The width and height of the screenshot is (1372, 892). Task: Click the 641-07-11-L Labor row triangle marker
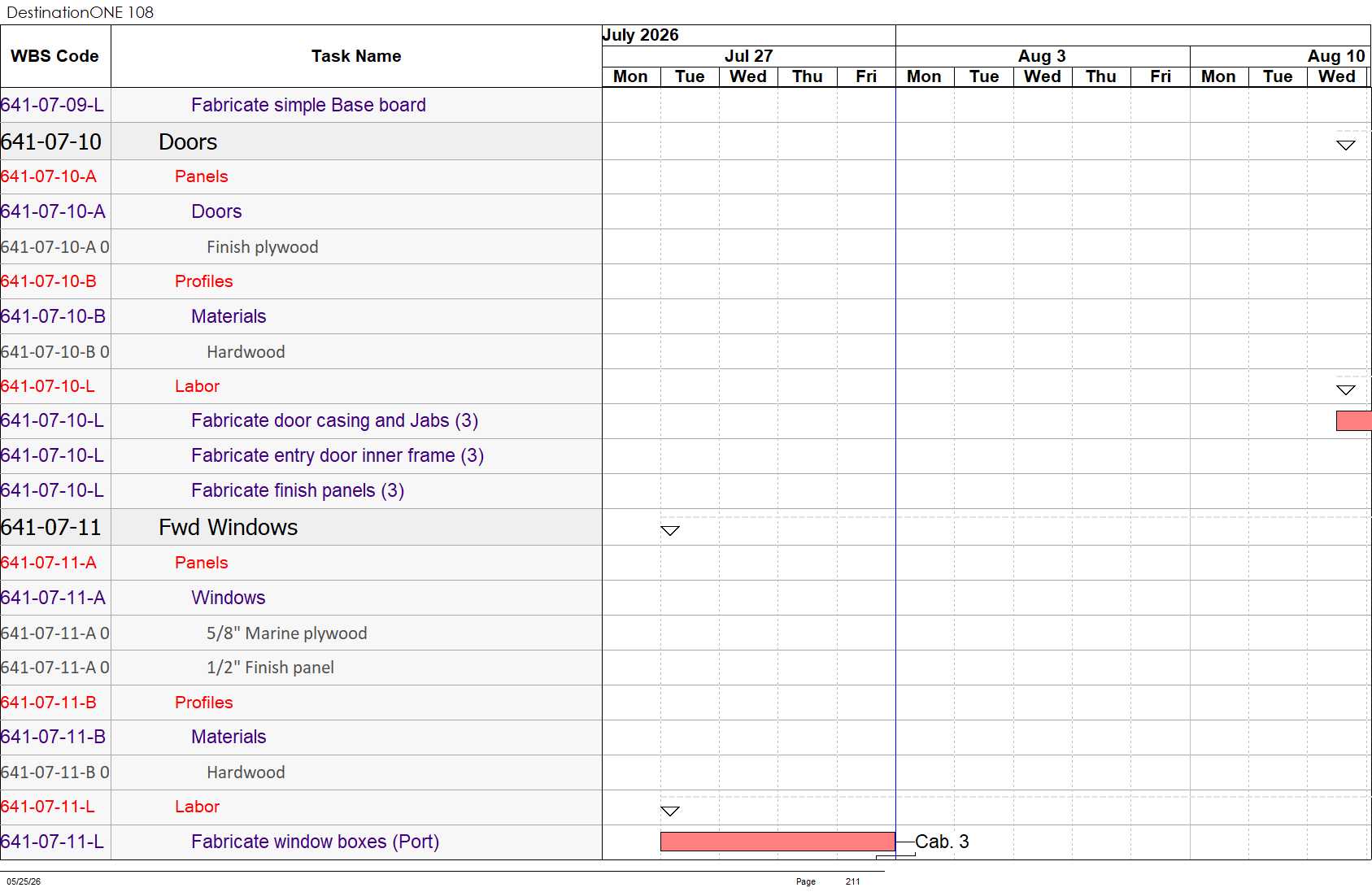(670, 812)
